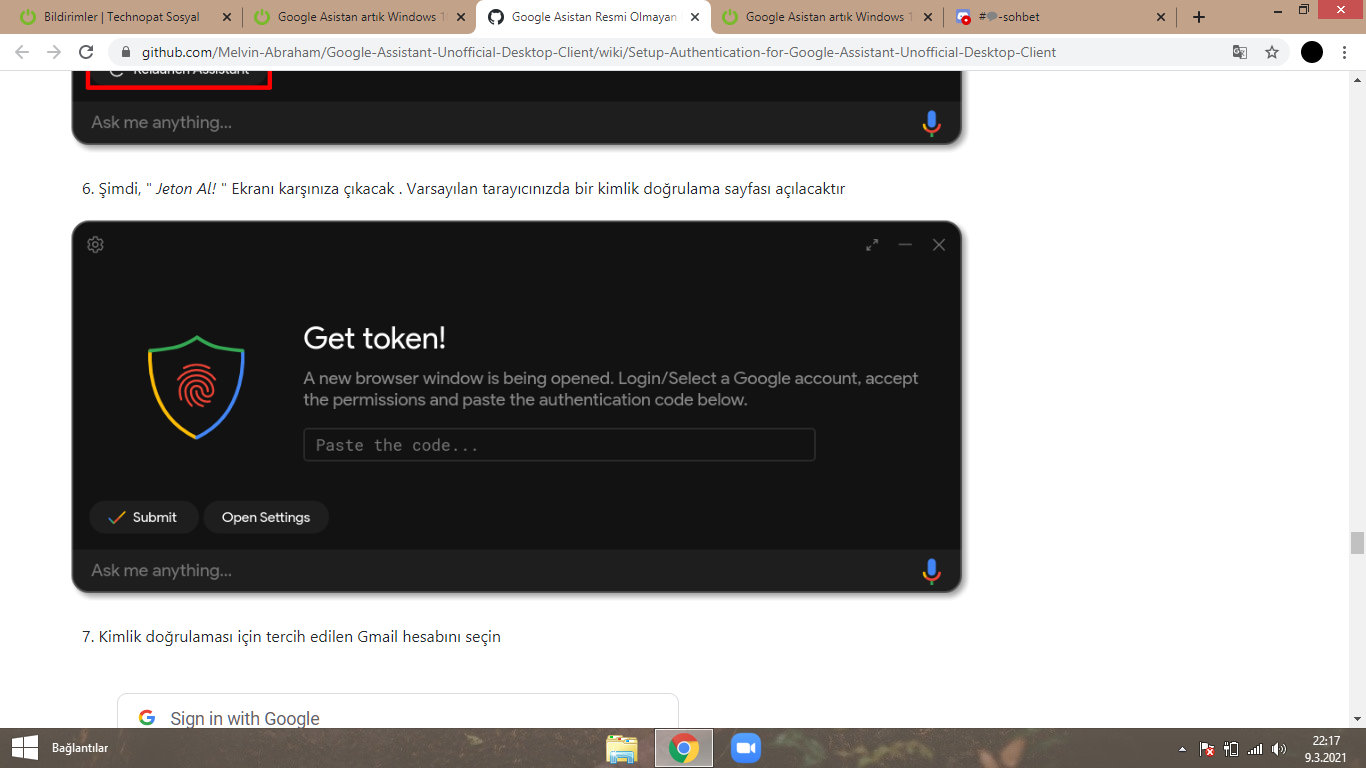Screen dimensions: 1366x768
Task: Close the Google Asistan Resmi Olmayan tab
Action: click(x=695, y=17)
